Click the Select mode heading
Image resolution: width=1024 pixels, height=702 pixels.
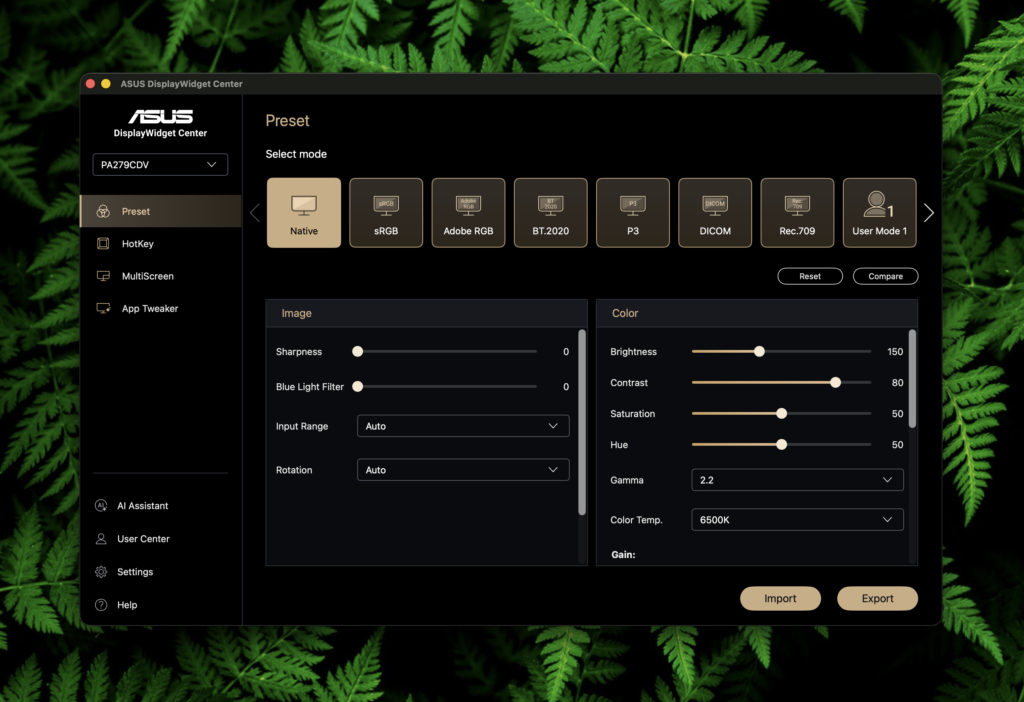click(x=296, y=154)
